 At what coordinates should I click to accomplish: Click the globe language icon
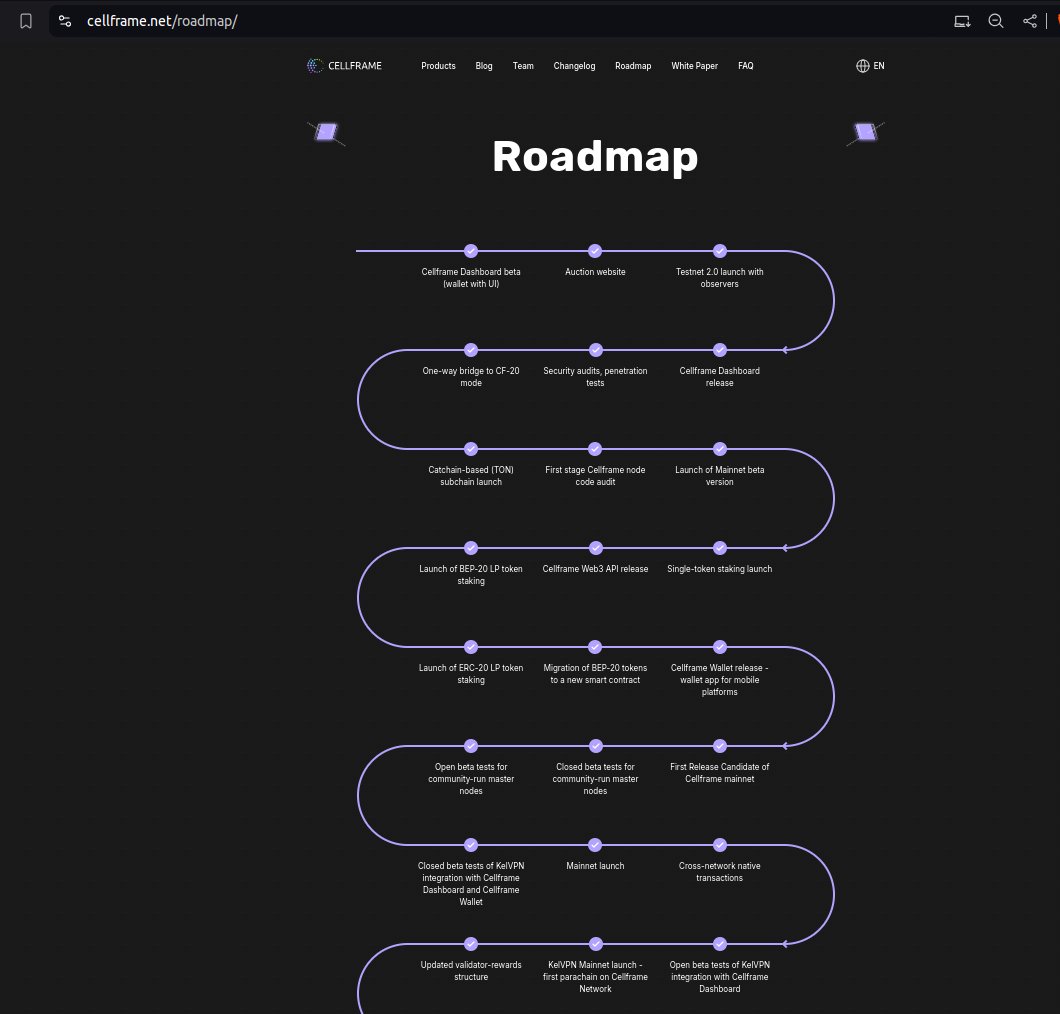pyautogui.click(x=863, y=66)
